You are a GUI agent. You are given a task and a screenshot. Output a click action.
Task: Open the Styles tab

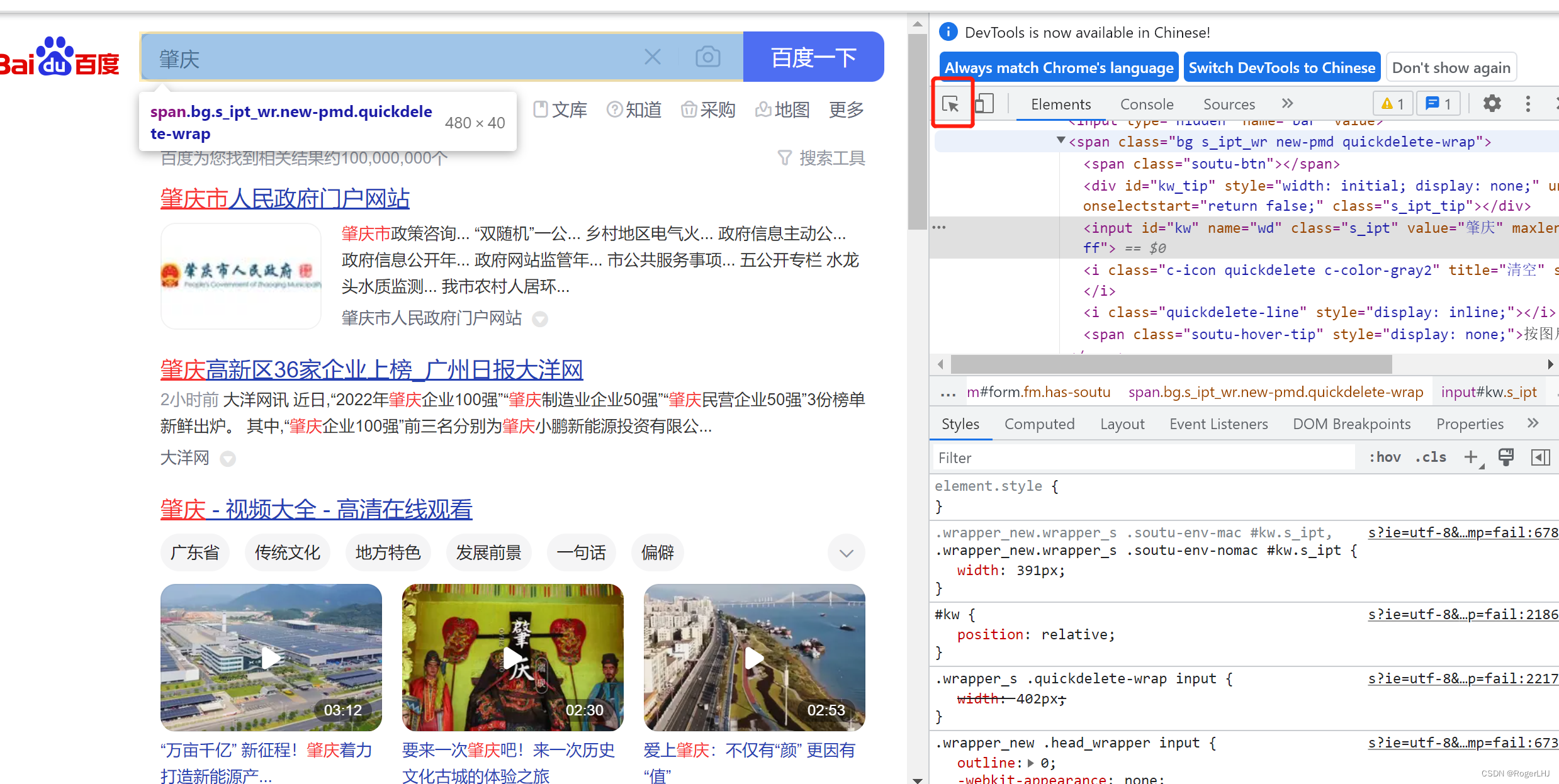[x=960, y=424]
